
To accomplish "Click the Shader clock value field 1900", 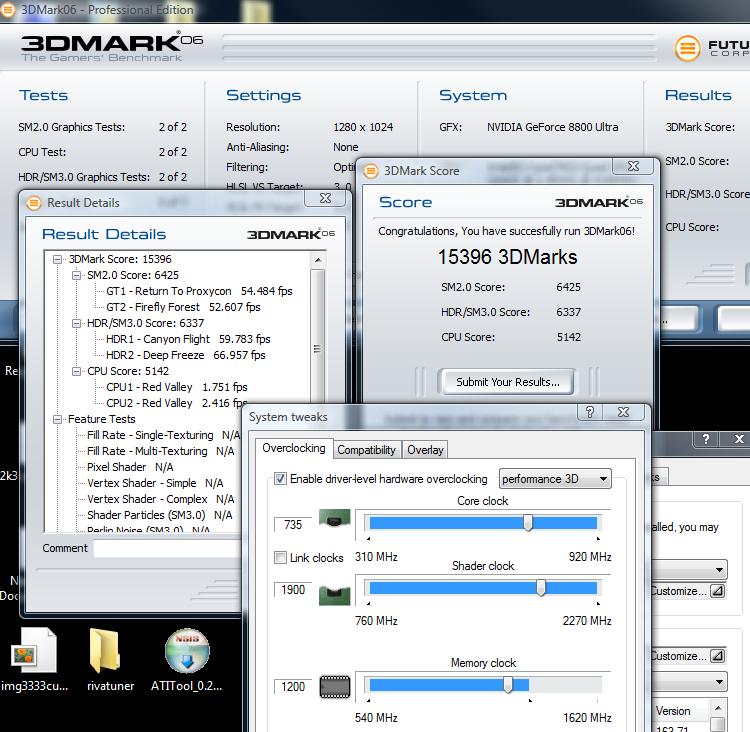I will coord(293,589).
